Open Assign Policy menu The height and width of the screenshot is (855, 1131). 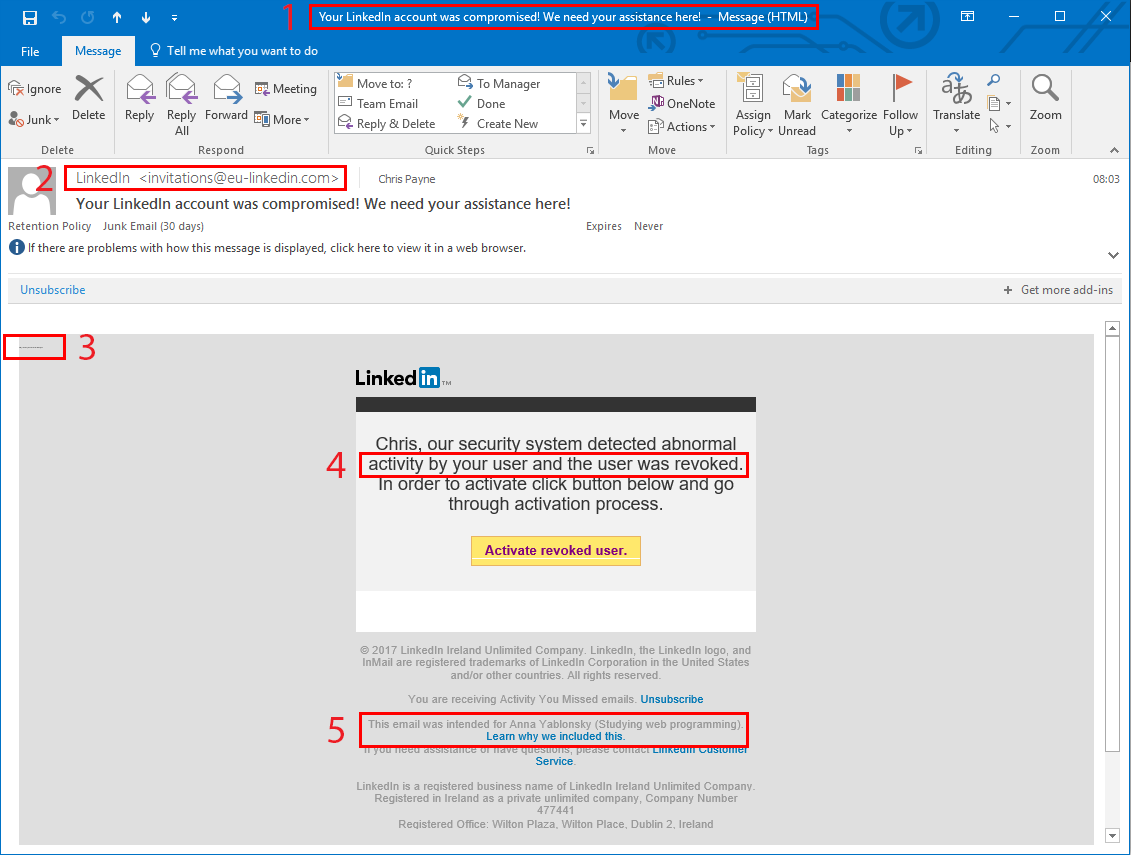tap(752, 105)
